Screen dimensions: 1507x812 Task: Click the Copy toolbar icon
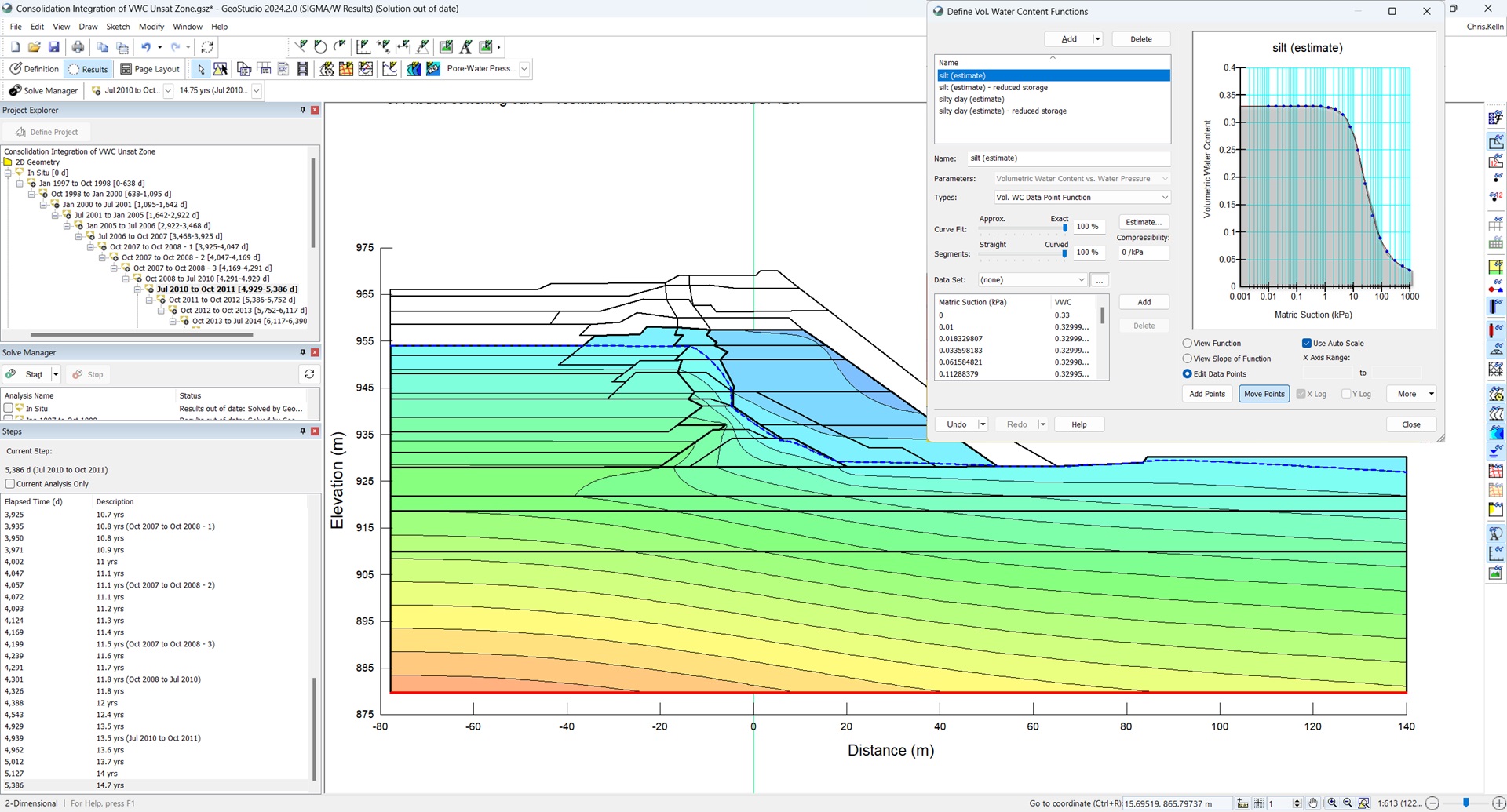point(102,46)
